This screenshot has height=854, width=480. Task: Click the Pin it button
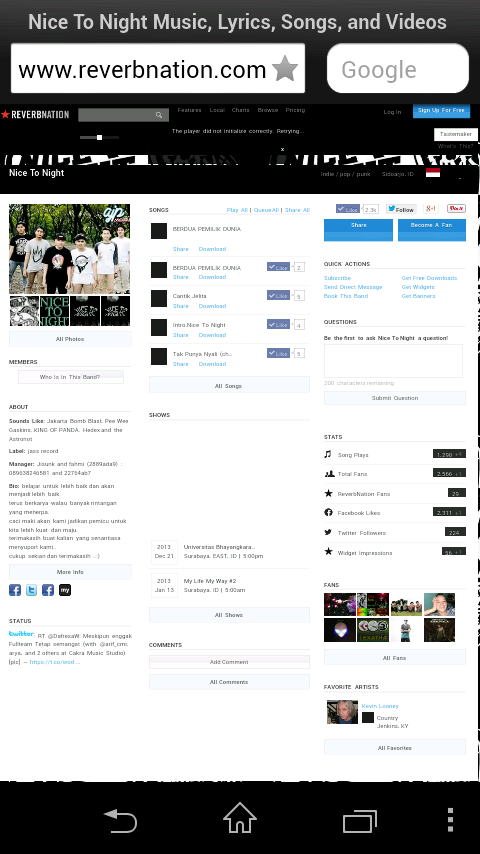coord(456,209)
